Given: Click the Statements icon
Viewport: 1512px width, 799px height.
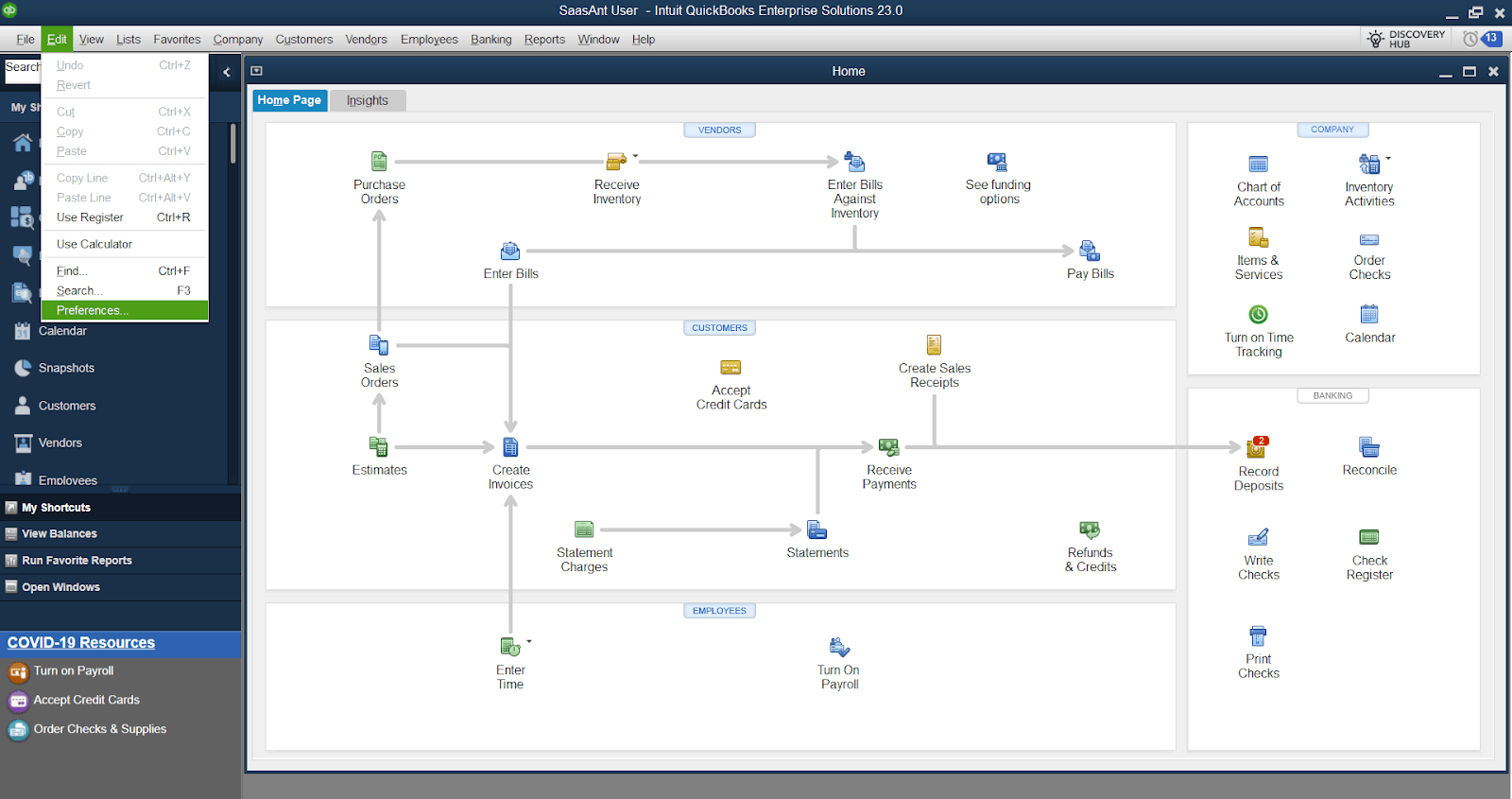Looking at the screenshot, I should point(817,530).
